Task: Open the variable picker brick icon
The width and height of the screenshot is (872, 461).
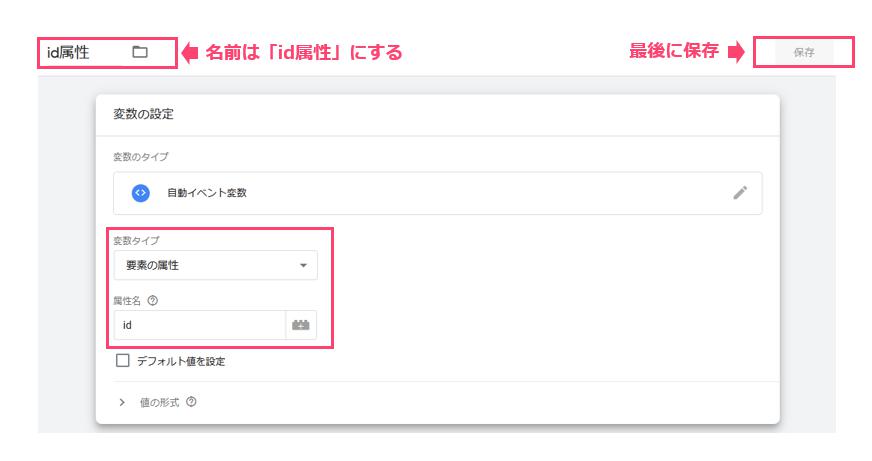Action: [301, 325]
